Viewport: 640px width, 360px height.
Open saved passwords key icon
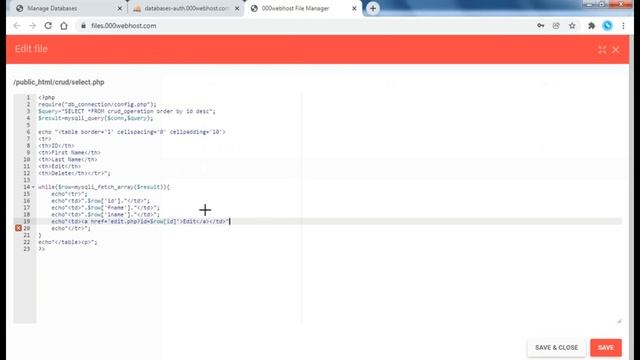540,26
